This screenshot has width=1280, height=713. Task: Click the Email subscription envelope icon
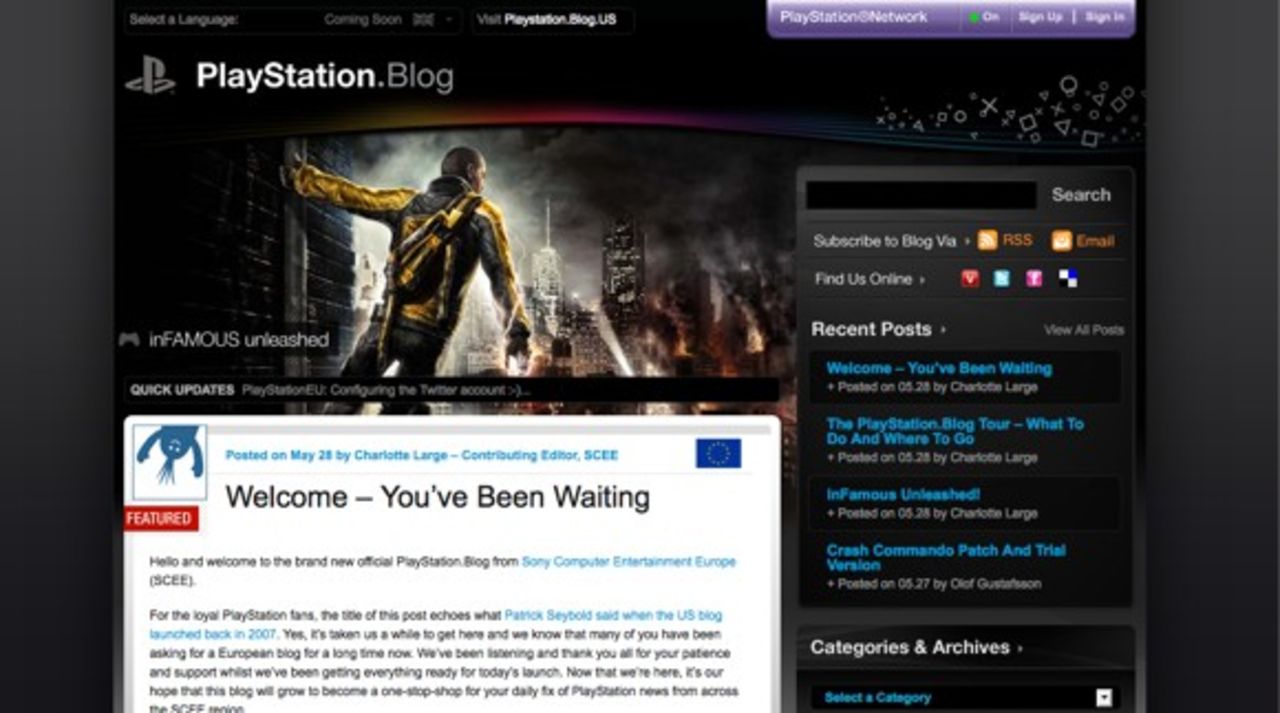1062,240
